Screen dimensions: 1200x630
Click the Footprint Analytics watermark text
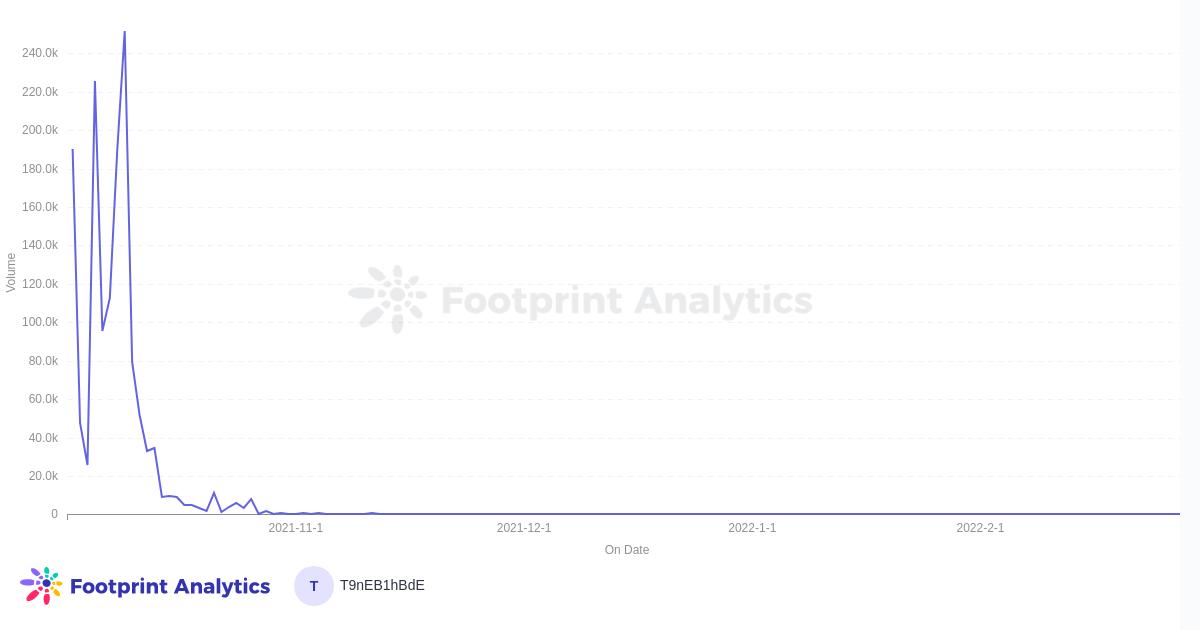[x=626, y=300]
